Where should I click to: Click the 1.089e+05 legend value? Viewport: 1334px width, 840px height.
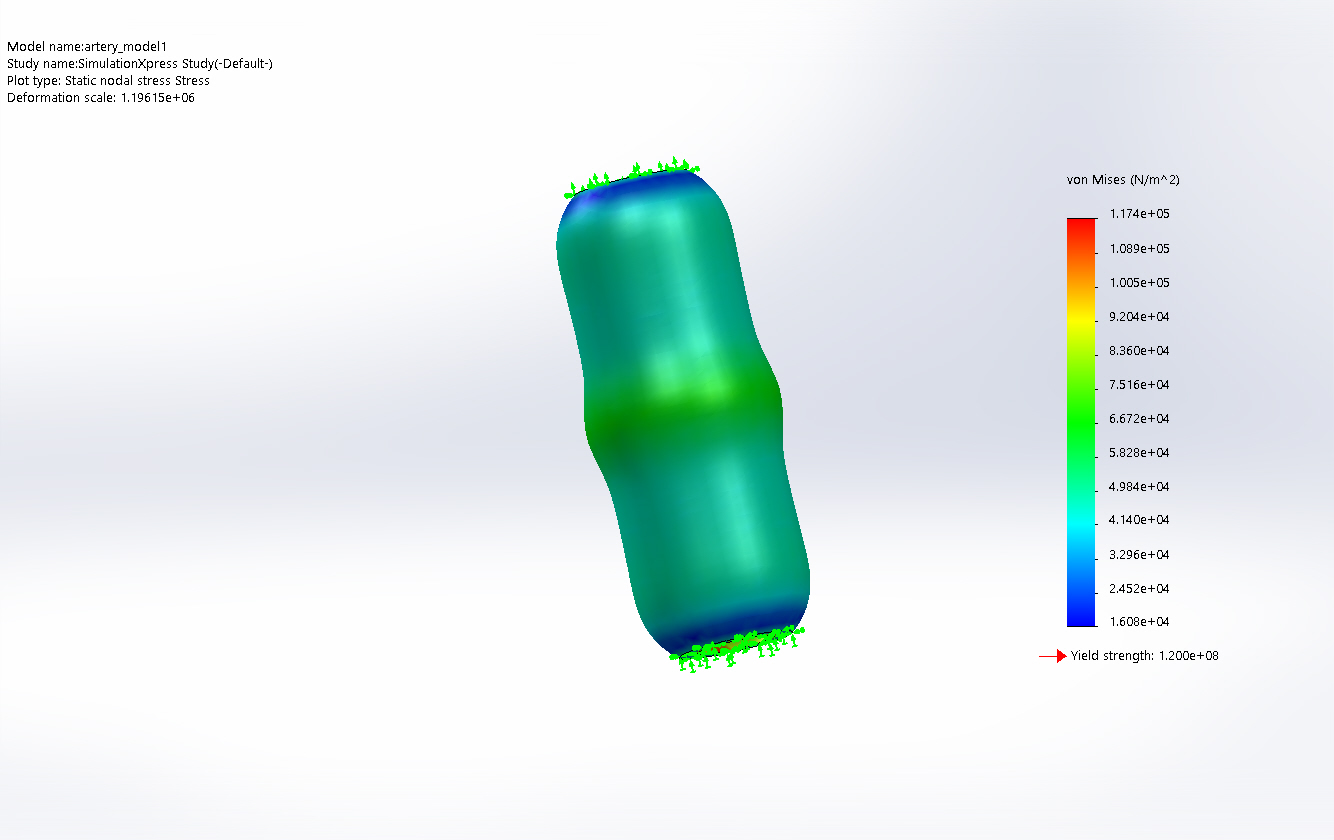click(1139, 248)
